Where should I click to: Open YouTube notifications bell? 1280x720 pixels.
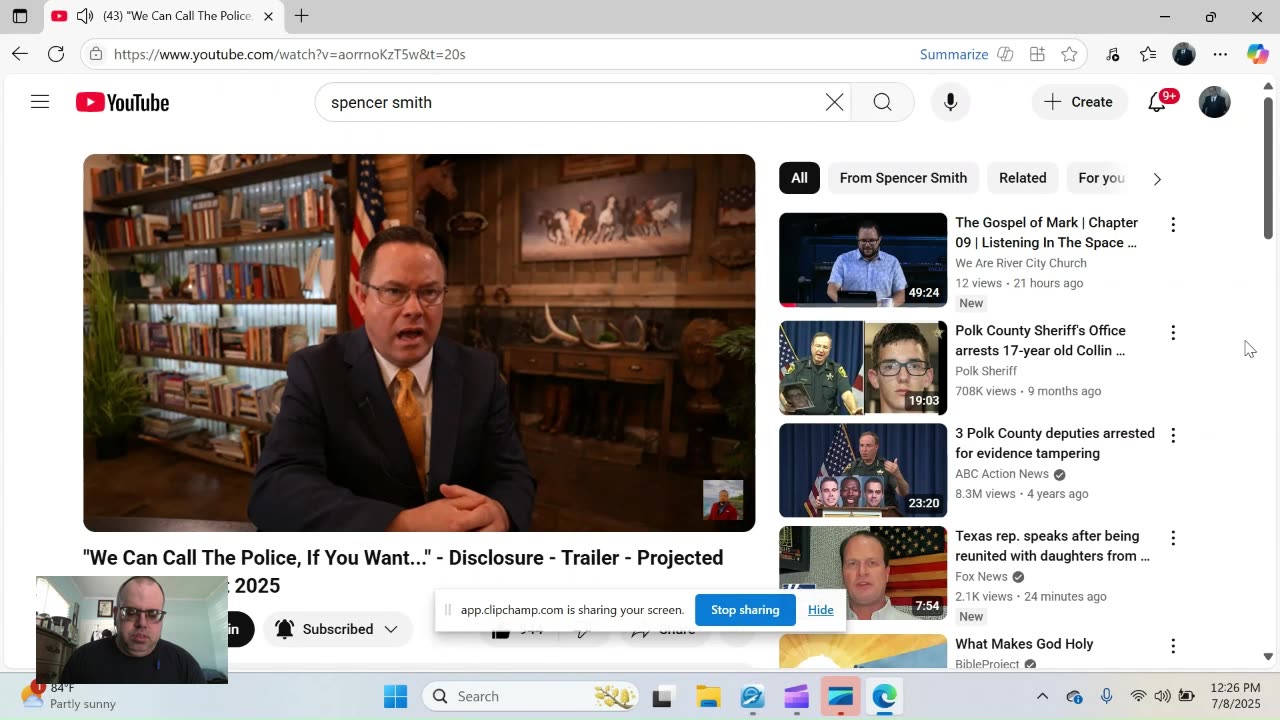coord(1157,102)
